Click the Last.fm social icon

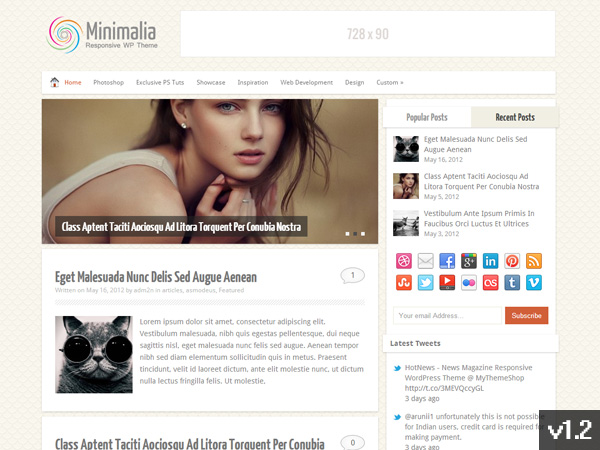pos(491,283)
